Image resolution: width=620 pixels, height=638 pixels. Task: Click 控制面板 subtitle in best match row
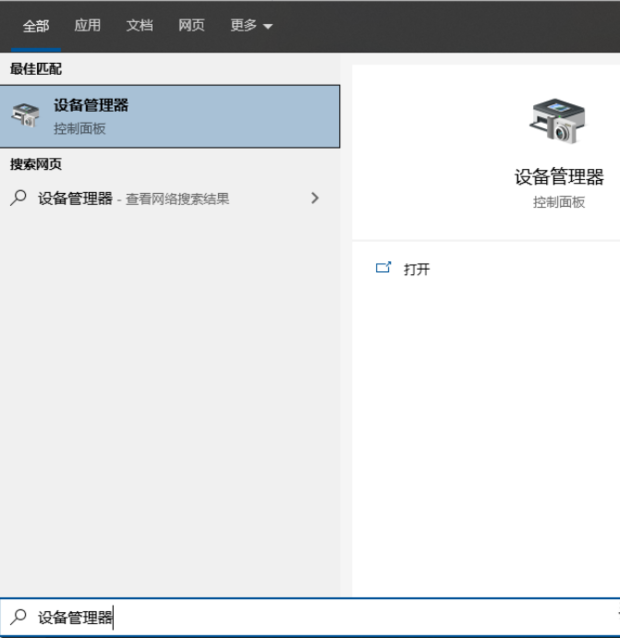point(80,129)
